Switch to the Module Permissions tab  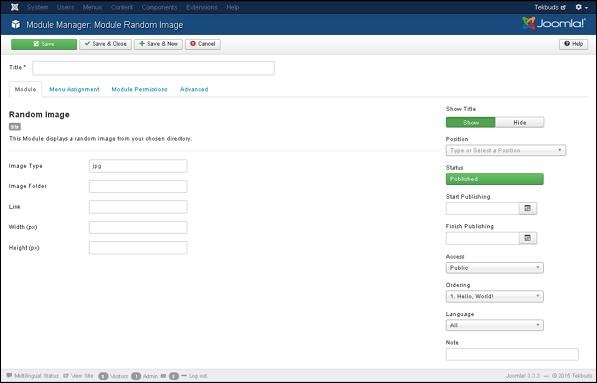tap(139, 89)
